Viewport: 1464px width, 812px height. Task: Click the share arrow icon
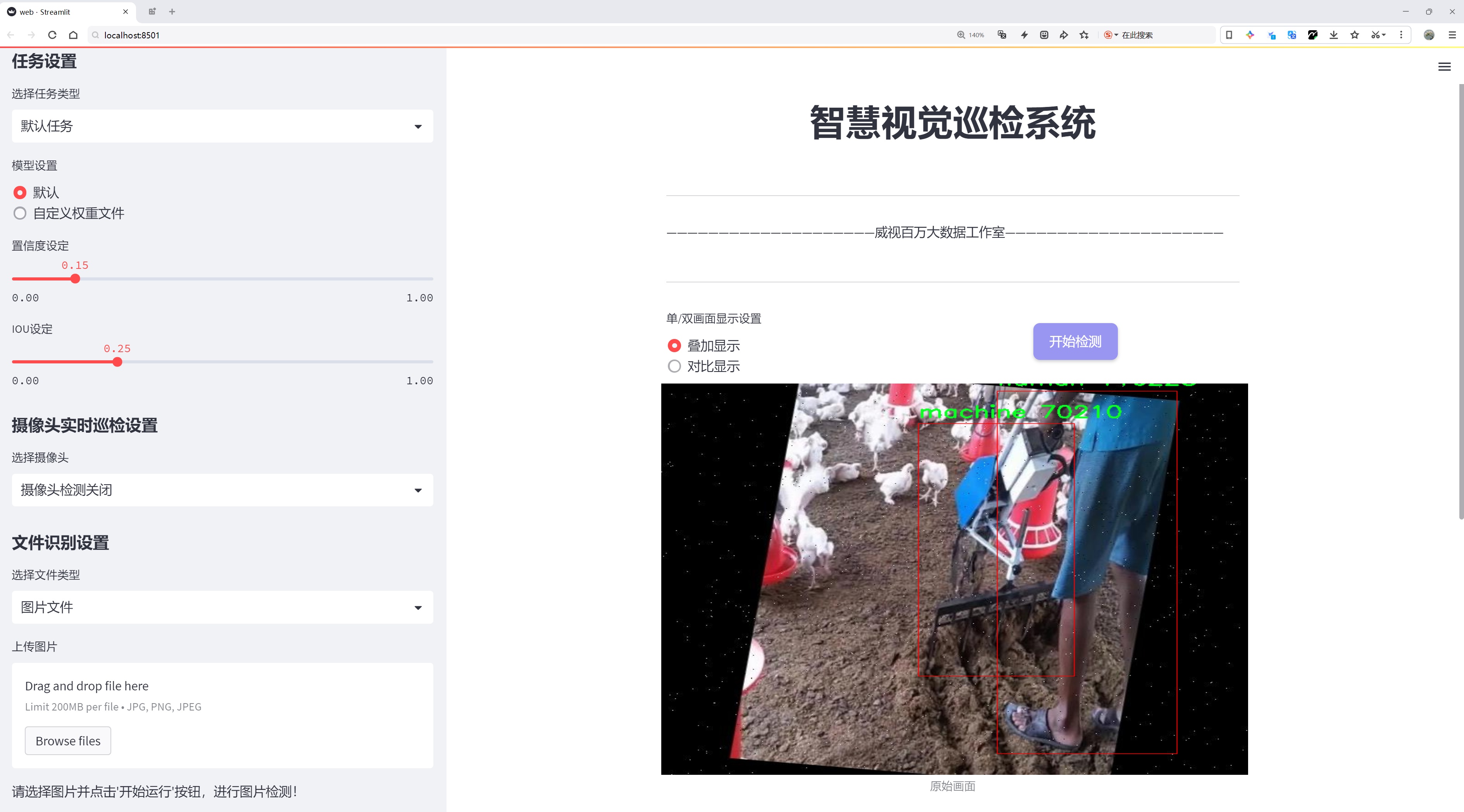(x=1064, y=34)
